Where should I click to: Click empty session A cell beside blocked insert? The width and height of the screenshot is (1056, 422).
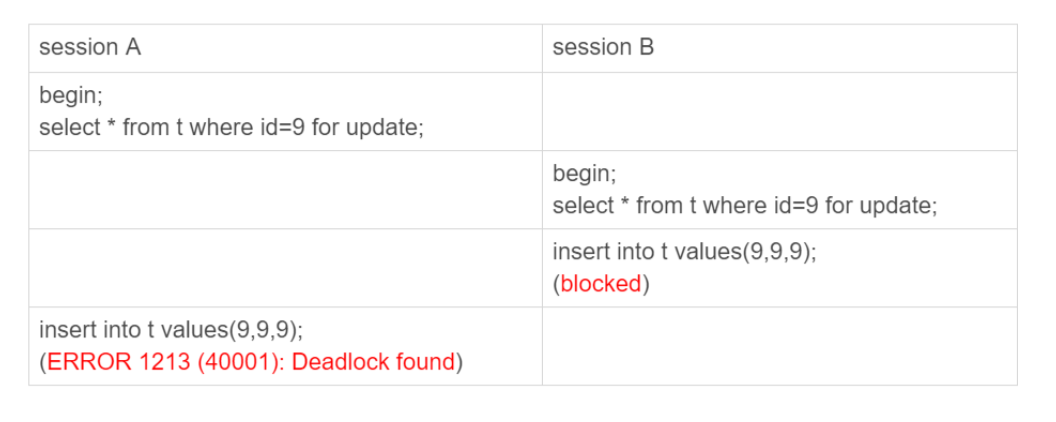coord(285,267)
